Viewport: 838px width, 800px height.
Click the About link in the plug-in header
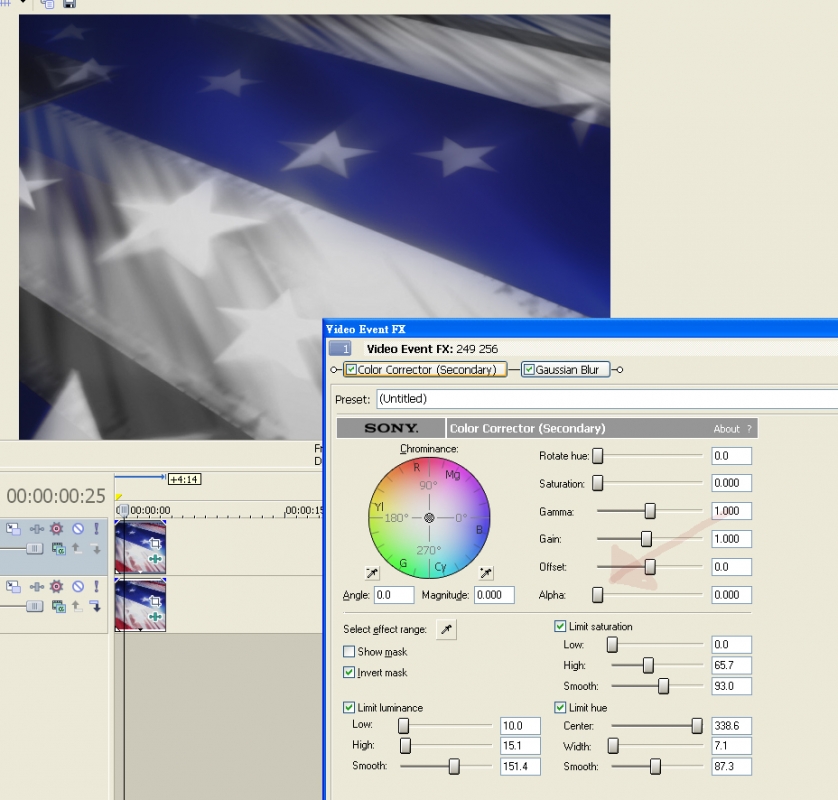pyautogui.click(x=726, y=429)
